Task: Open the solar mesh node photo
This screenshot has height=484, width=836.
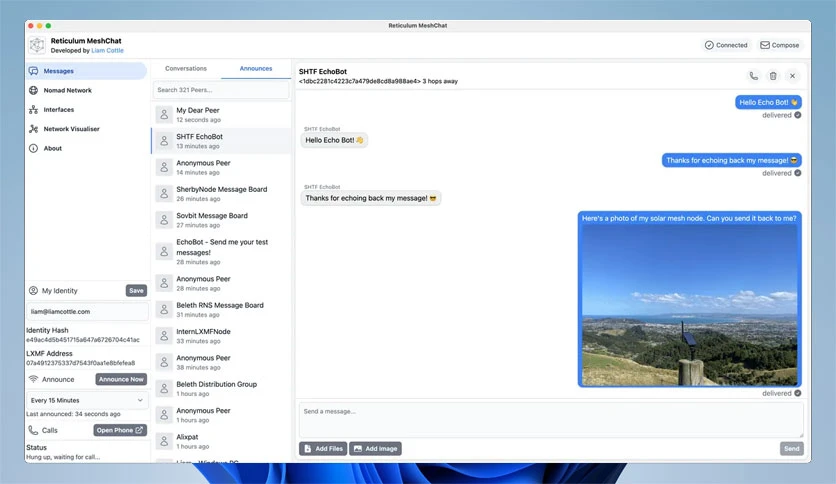Action: click(689, 305)
